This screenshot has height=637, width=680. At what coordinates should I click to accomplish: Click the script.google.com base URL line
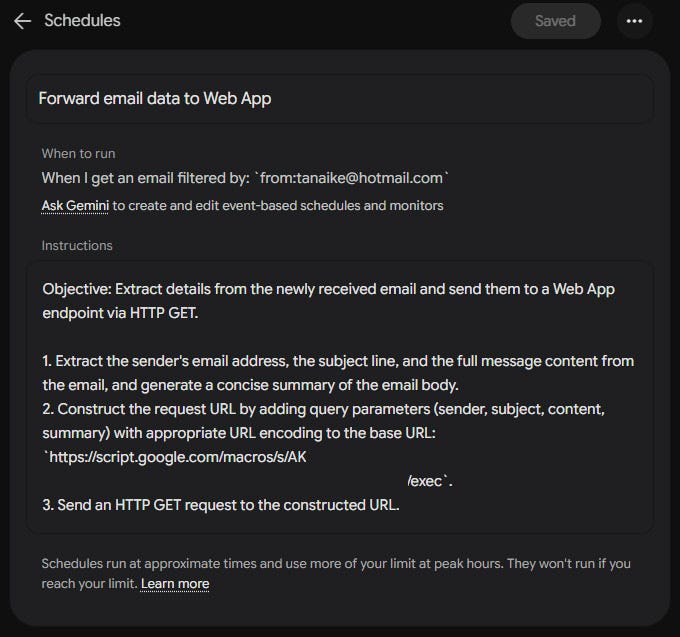click(175, 457)
